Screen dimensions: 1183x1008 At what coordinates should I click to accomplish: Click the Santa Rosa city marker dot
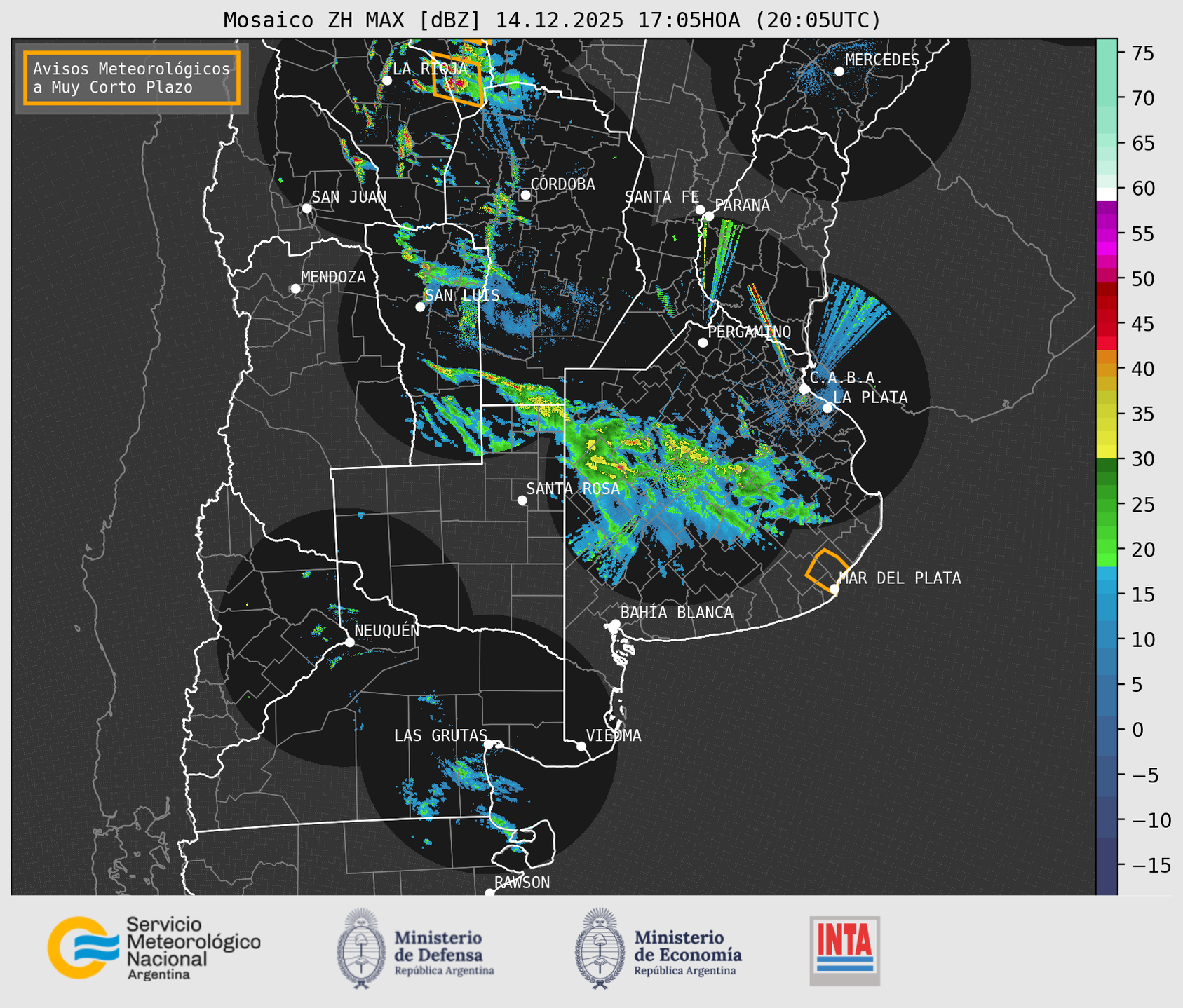point(522,500)
